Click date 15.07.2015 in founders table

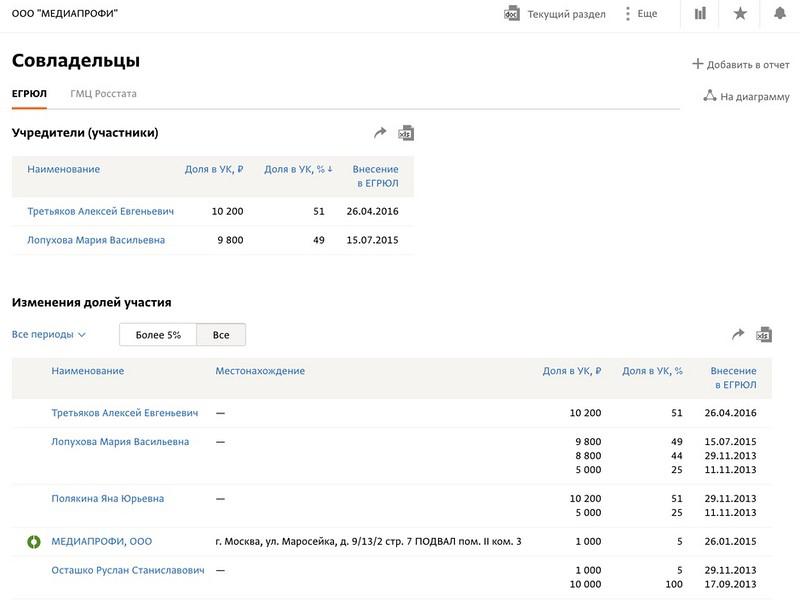372,240
